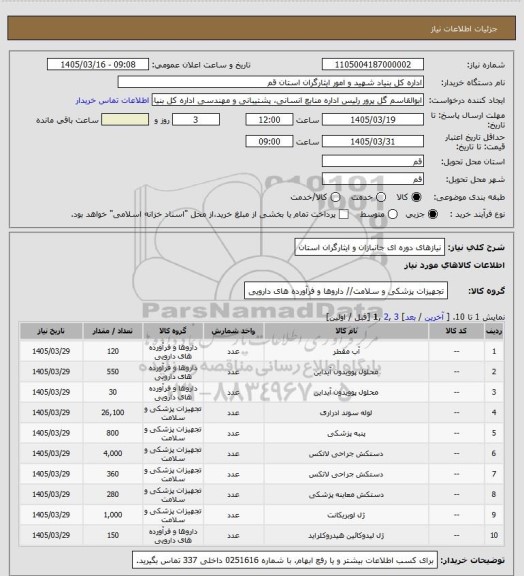Viewport: 524px width, 576px height.
Task: Select the متوسط purchase type radio
Action: tap(393, 214)
